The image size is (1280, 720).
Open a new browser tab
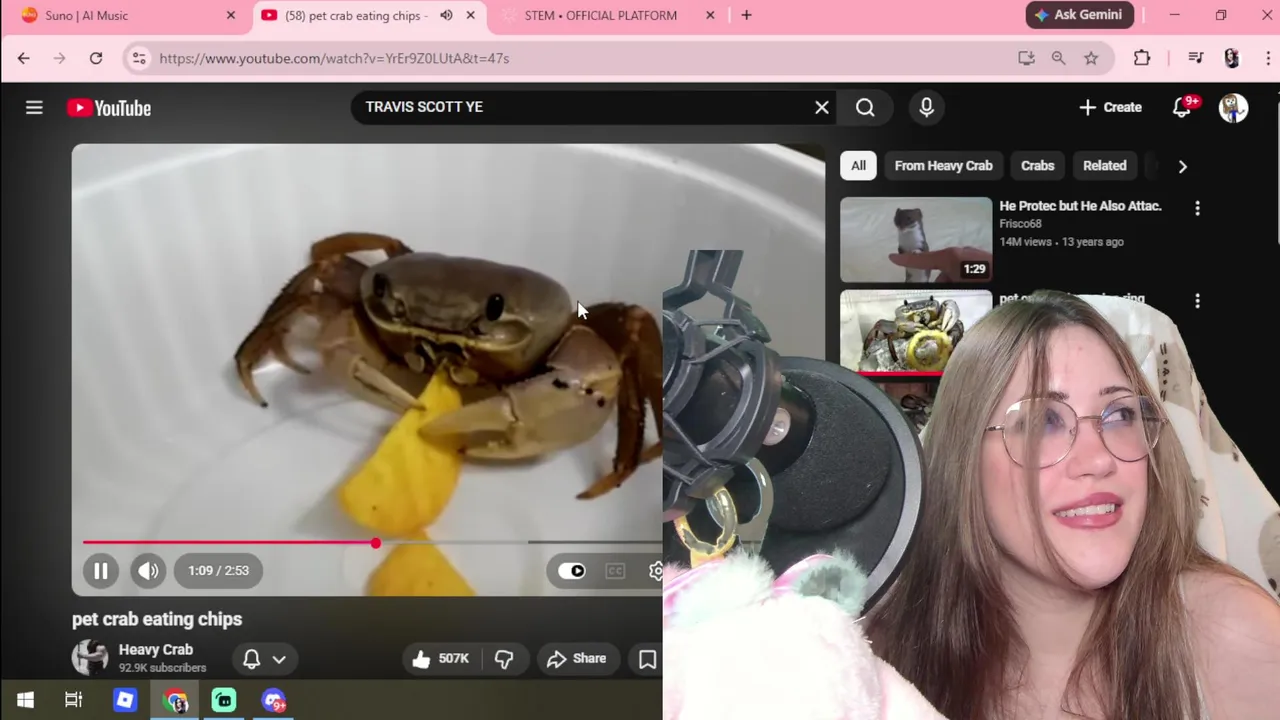tap(746, 15)
